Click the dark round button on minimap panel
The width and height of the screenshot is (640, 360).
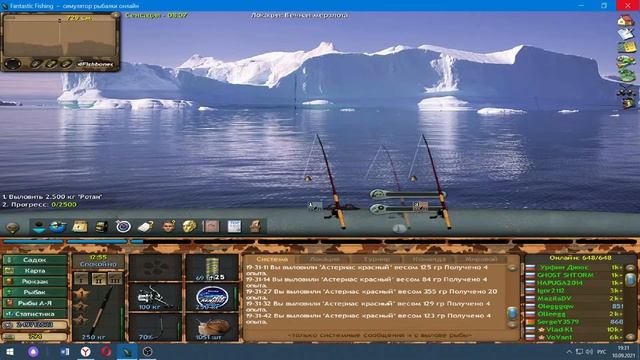[x=13, y=64]
